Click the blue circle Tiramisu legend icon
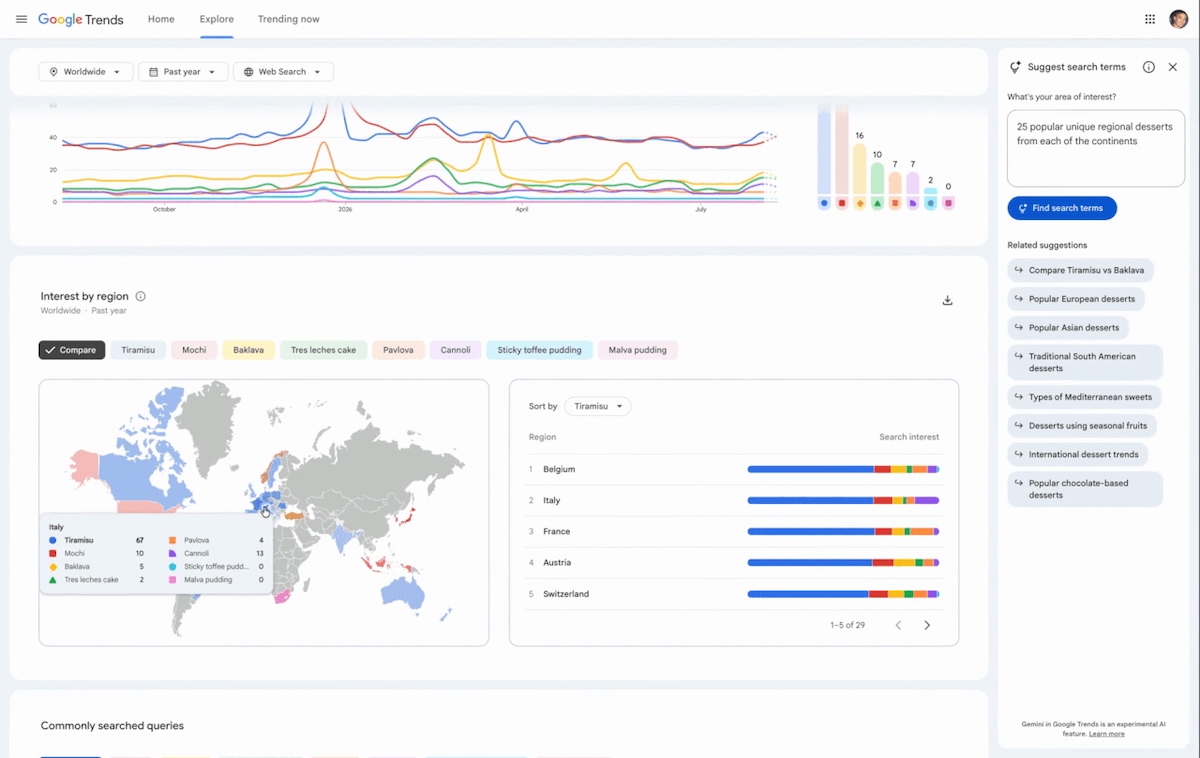 (824, 203)
